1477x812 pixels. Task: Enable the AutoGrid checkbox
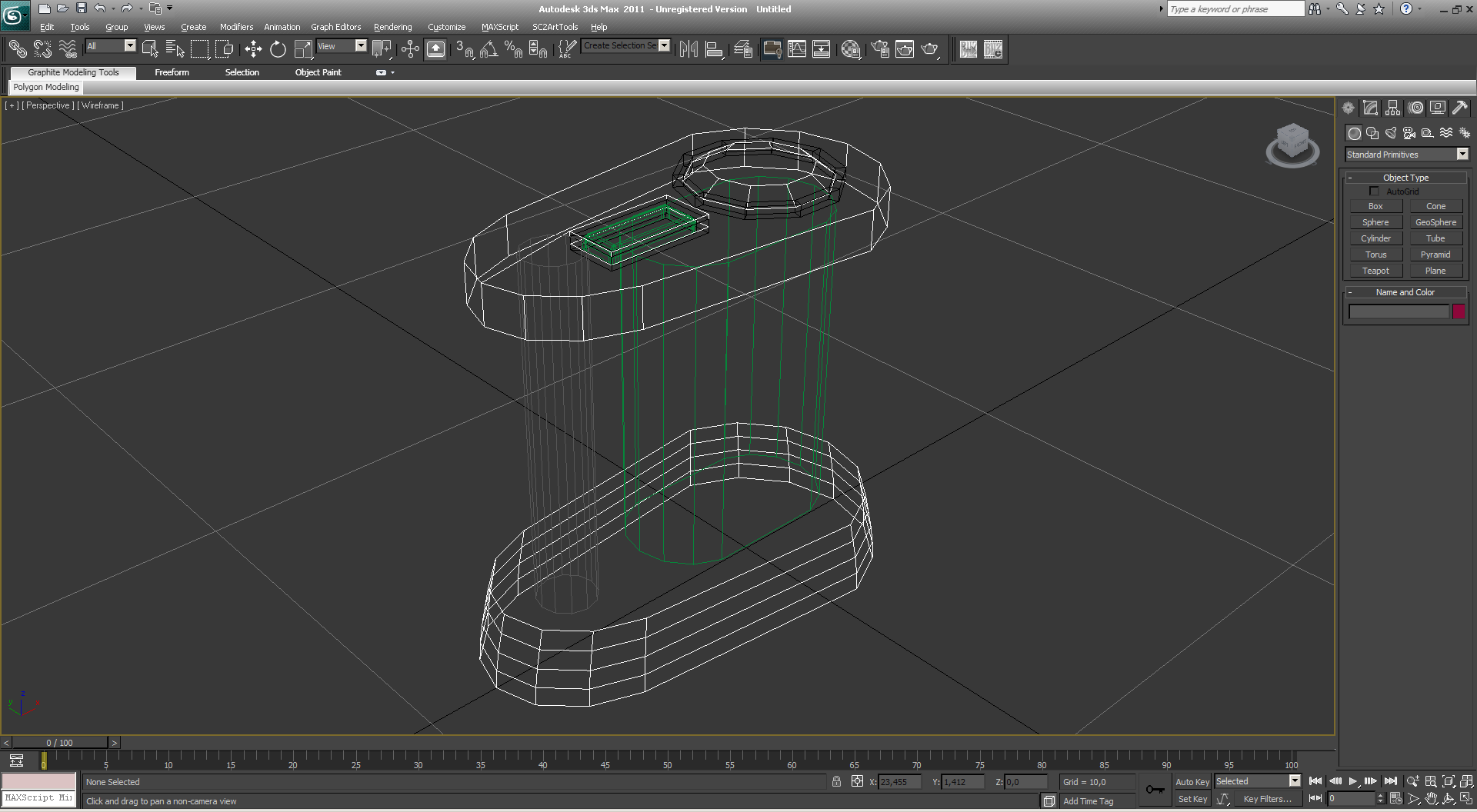[x=1374, y=191]
